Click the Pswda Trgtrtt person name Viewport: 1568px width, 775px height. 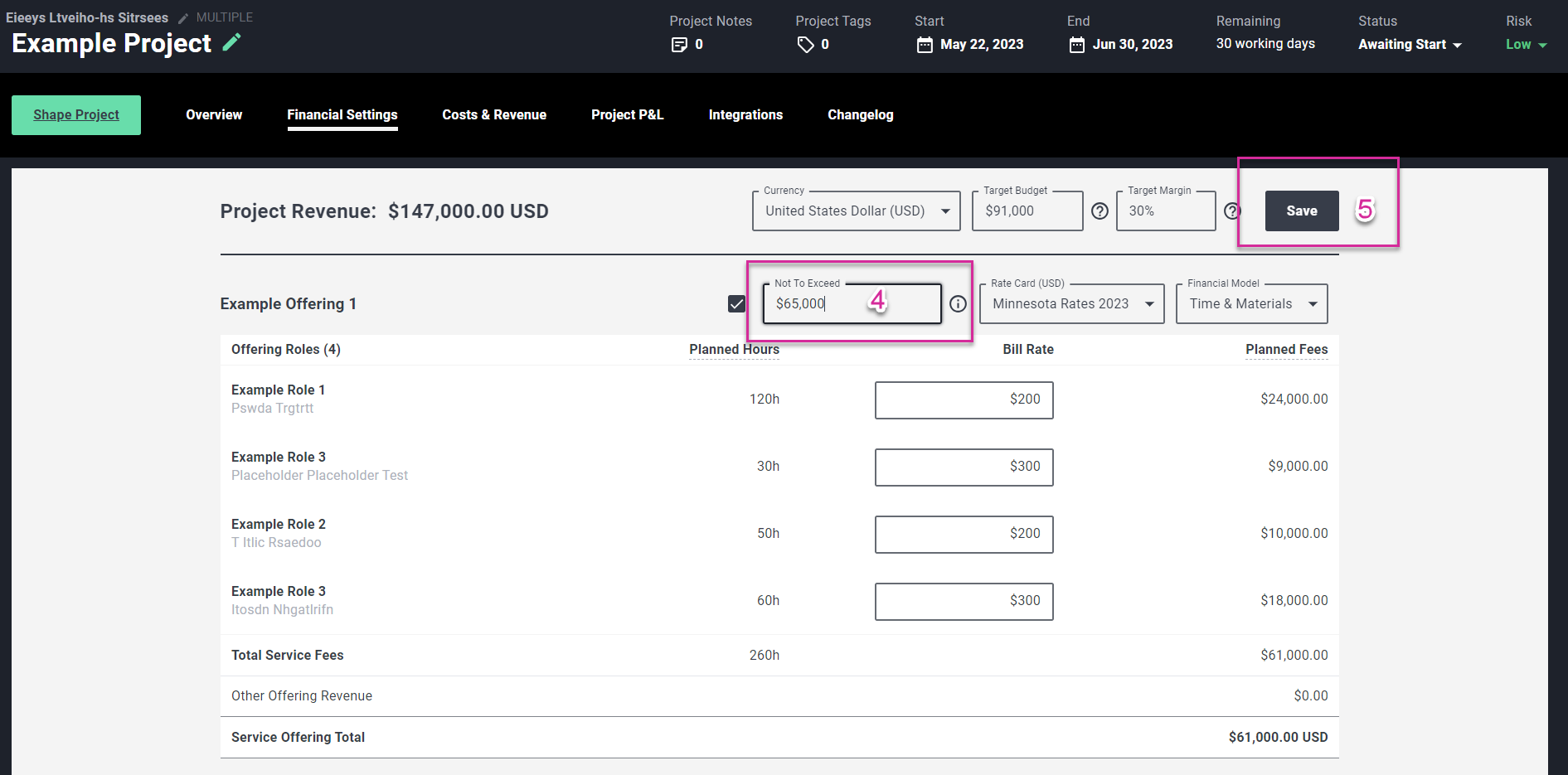272,408
